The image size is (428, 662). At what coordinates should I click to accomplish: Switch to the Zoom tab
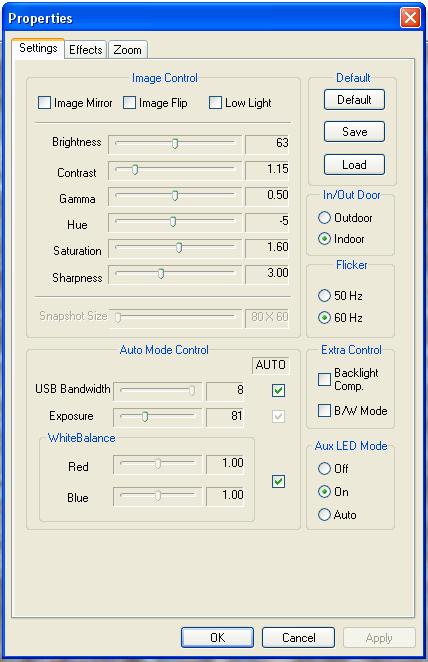pyautogui.click(x=127, y=49)
